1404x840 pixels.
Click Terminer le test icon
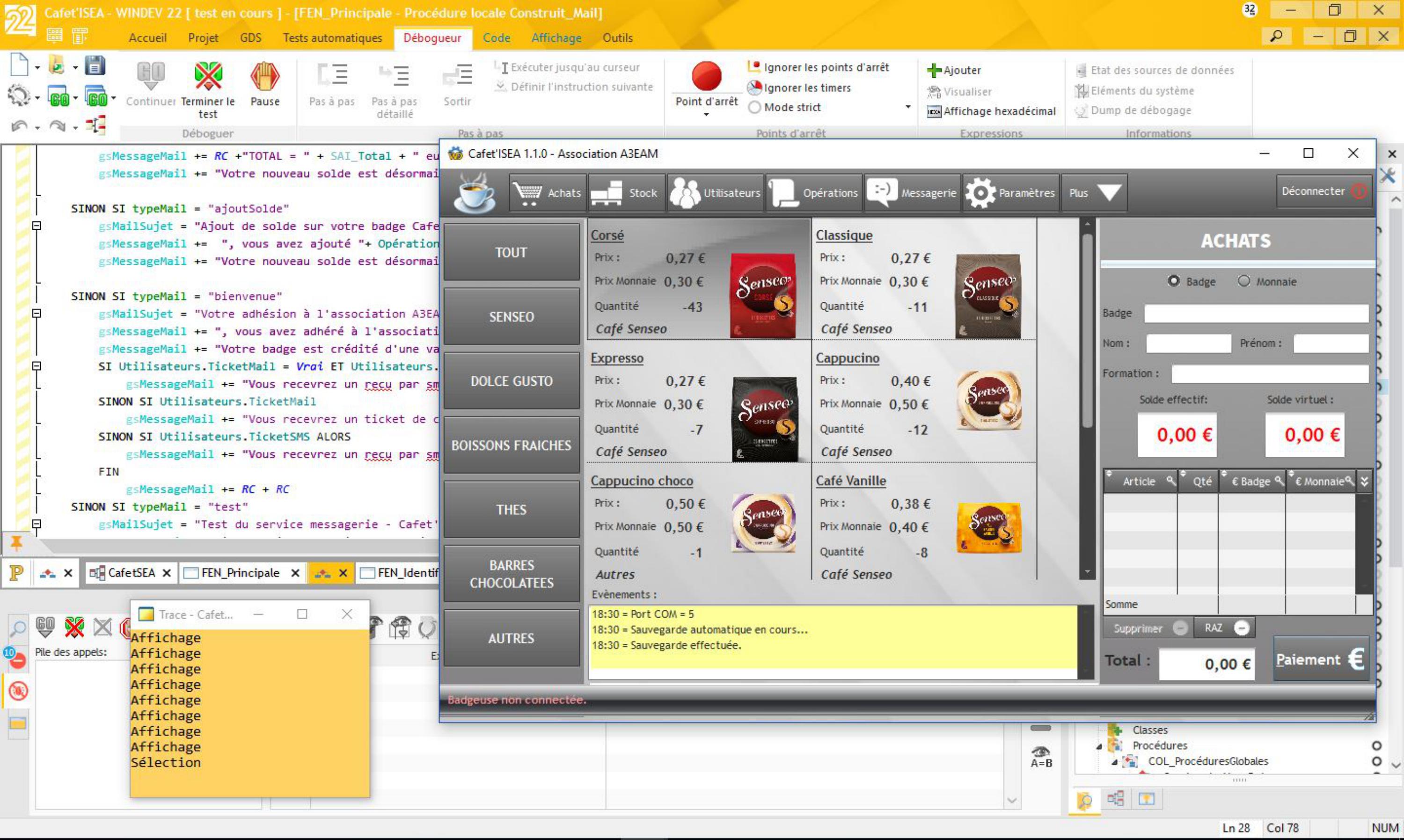pos(208,76)
